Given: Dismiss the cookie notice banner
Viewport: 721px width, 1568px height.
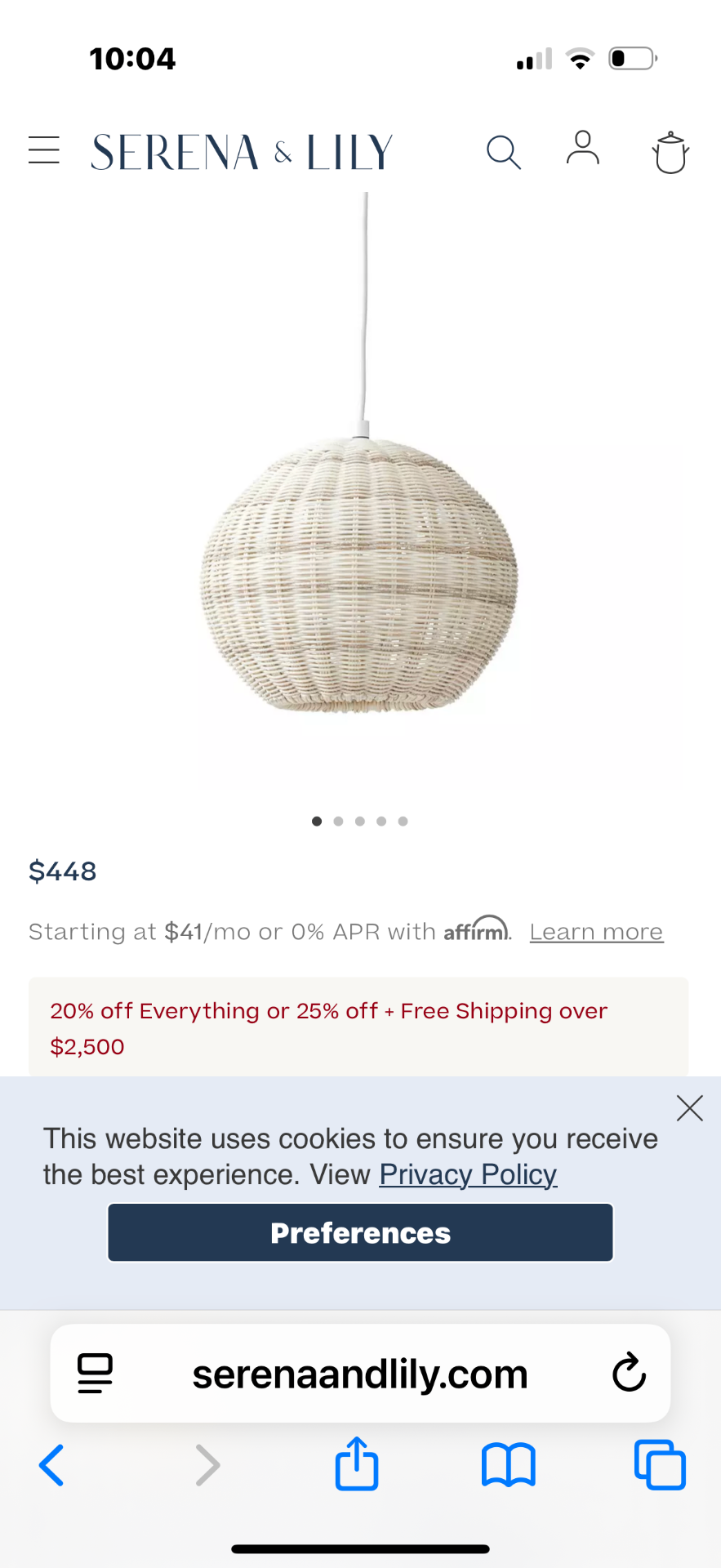Looking at the screenshot, I should pos(689,1108).
